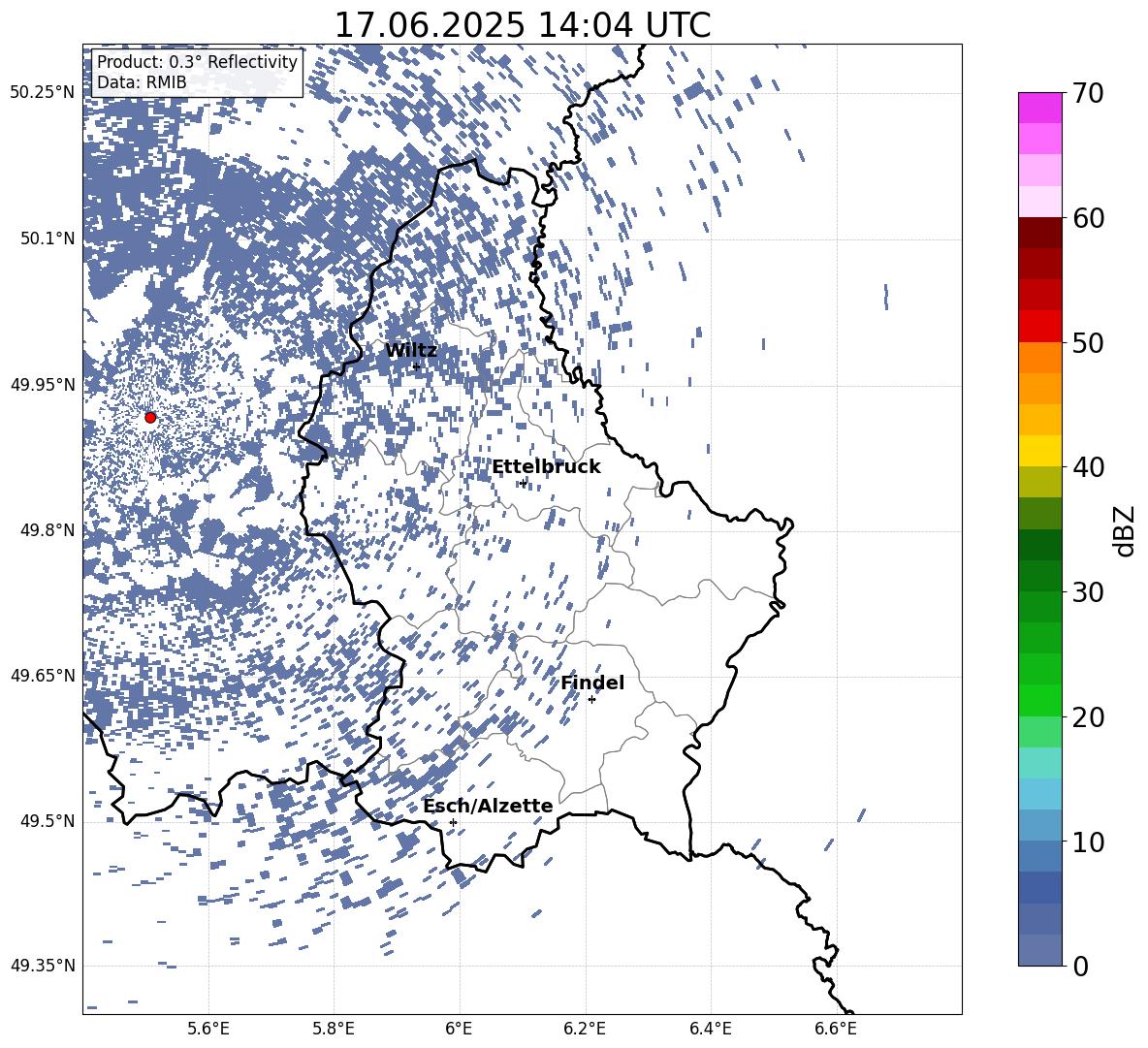Click the 50.1°N latitude label
The image size is (1148, 1048).
48,238
